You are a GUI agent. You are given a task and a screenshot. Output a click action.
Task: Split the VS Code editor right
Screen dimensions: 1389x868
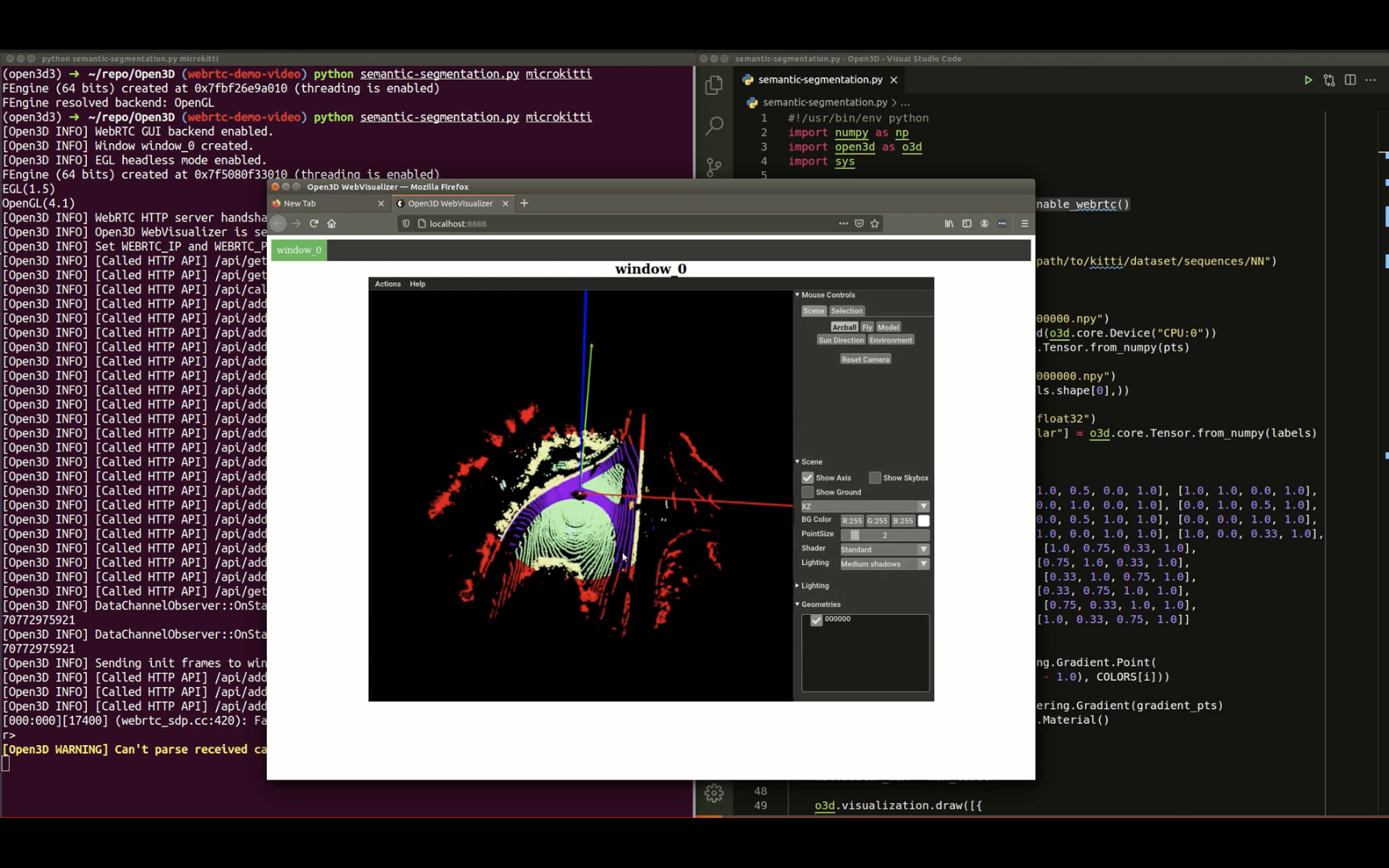[1350, 80]
